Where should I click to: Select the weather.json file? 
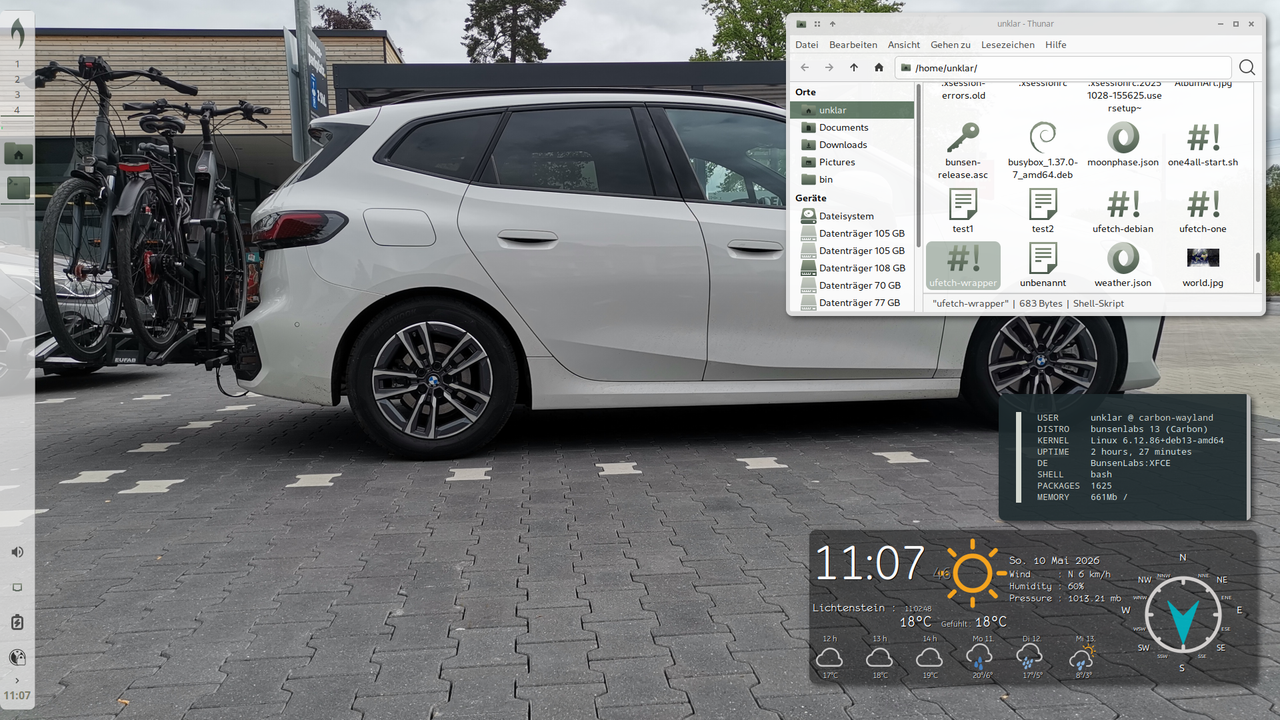click(1123, 265)
